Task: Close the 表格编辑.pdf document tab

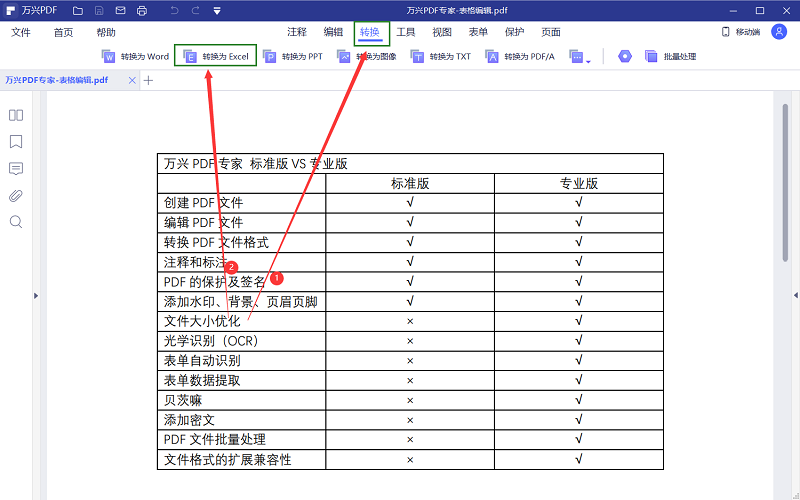Action: coord(132,81)
